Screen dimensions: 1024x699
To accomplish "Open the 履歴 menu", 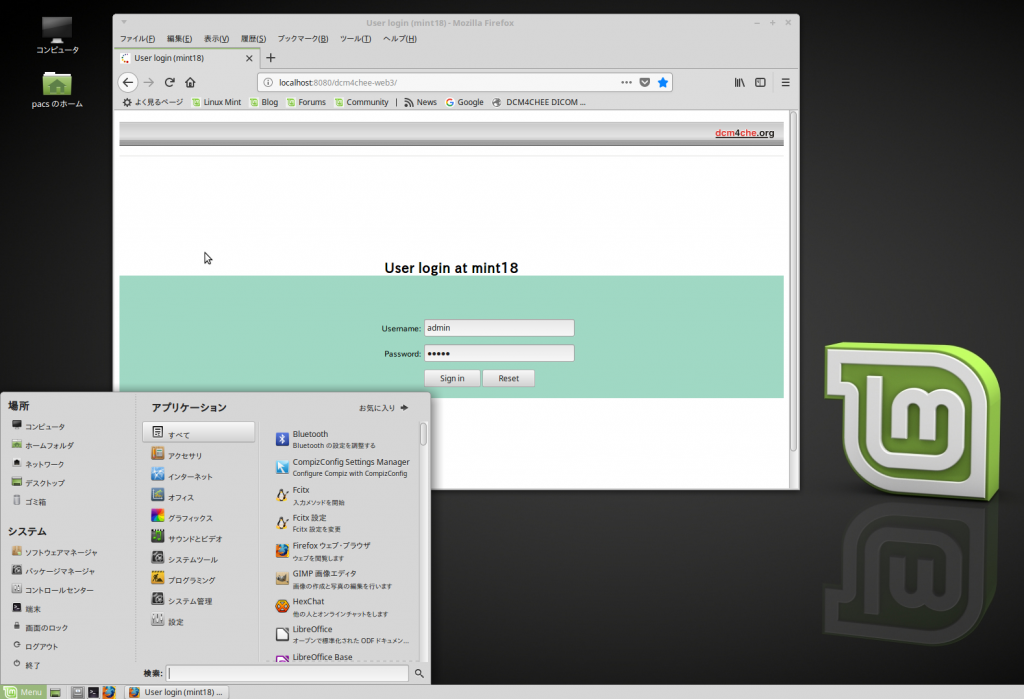I will coord(253,39).
